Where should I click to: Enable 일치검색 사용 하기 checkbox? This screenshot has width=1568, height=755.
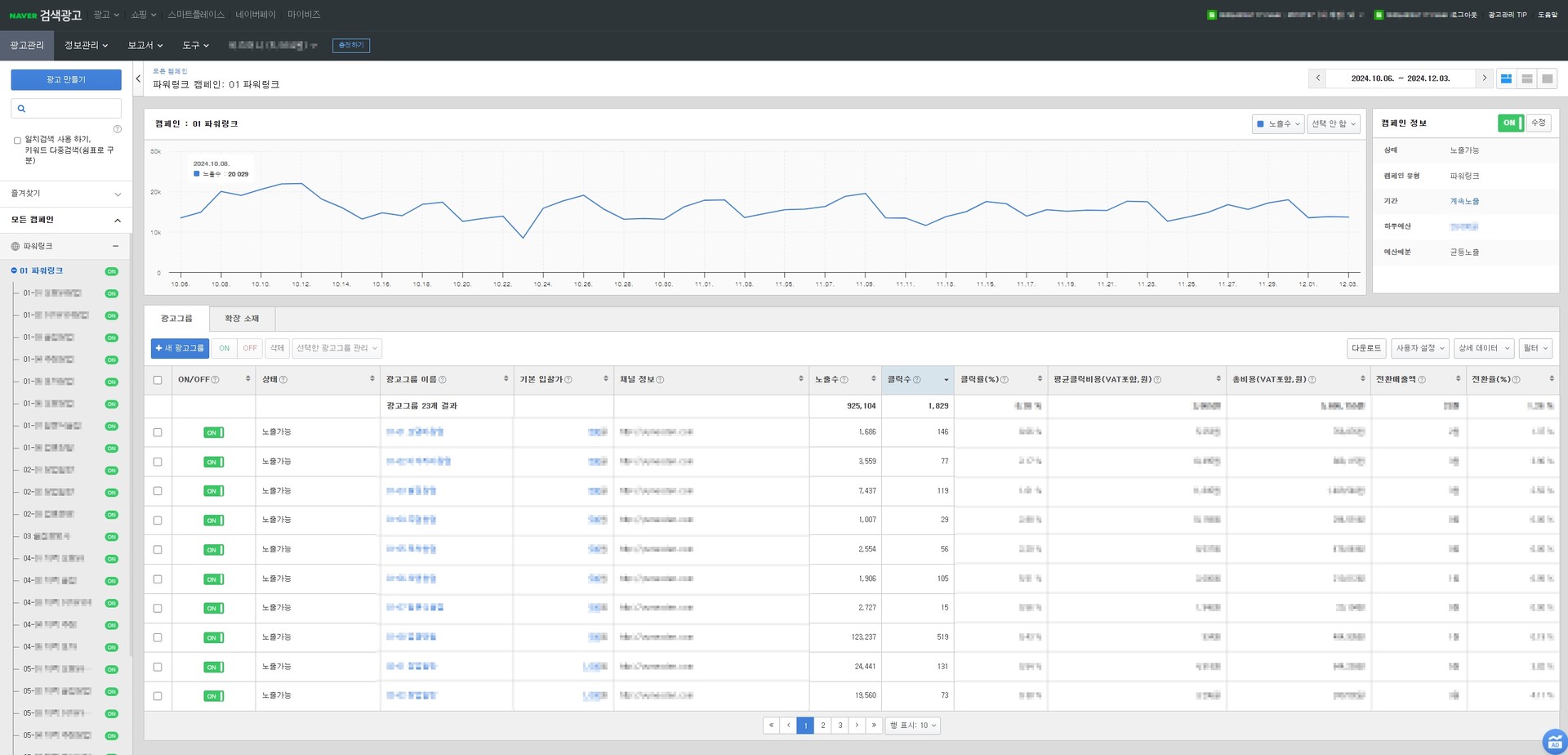tap(17, 141)
